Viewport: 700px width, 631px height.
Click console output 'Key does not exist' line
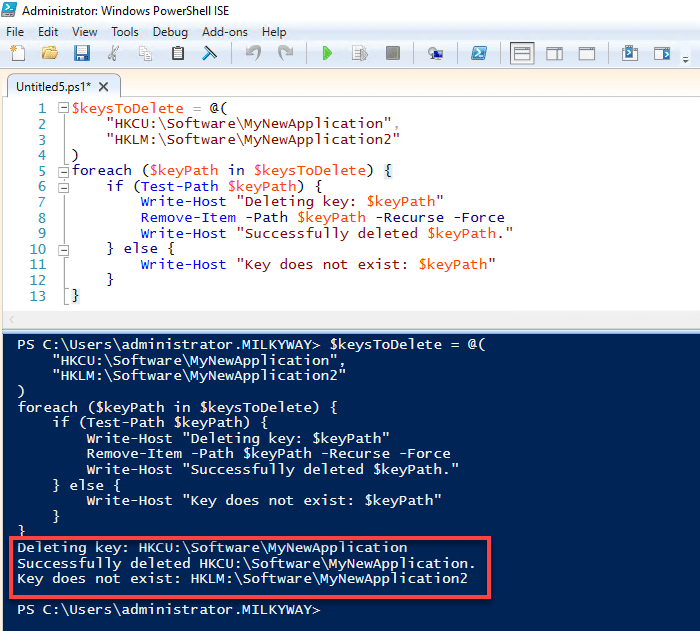pyautogui.click(x=242, y=579)
